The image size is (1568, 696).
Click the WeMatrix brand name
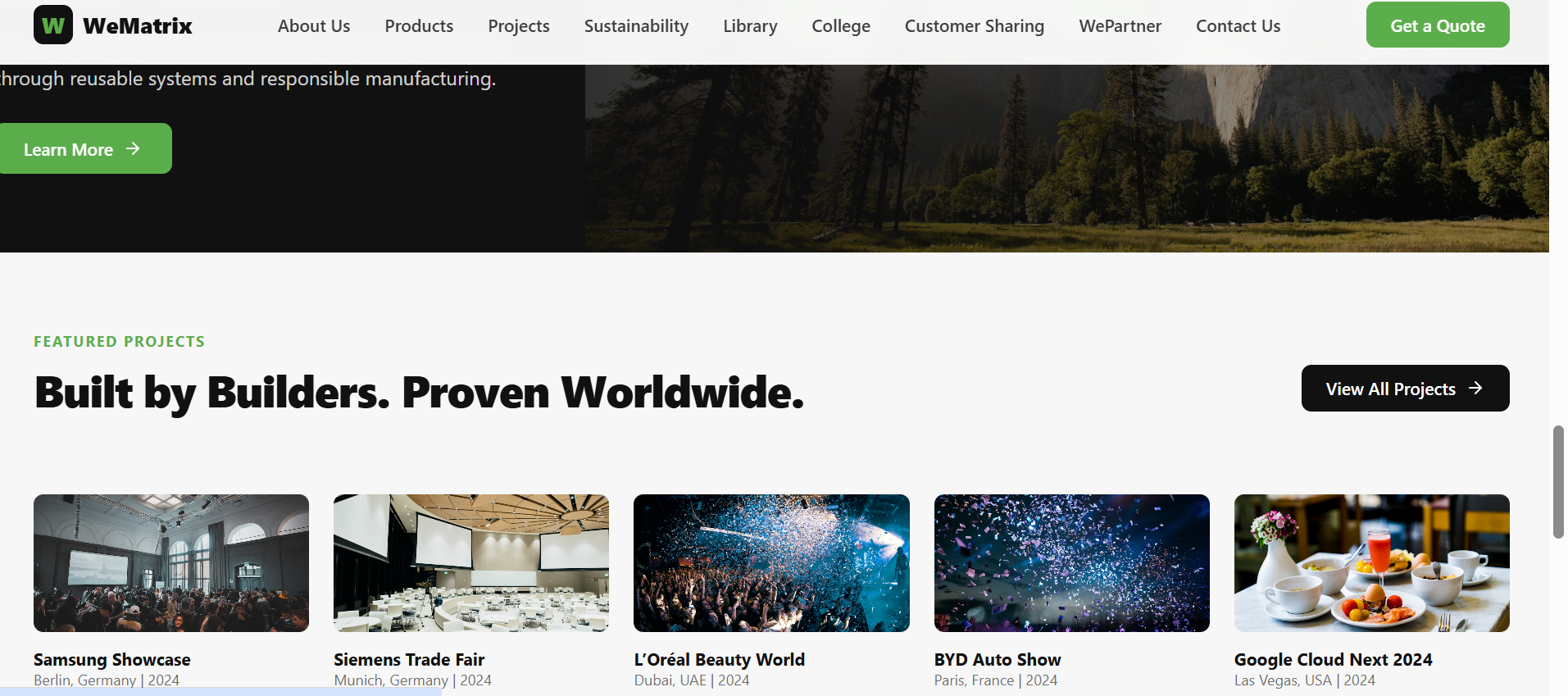pos(138,26)
